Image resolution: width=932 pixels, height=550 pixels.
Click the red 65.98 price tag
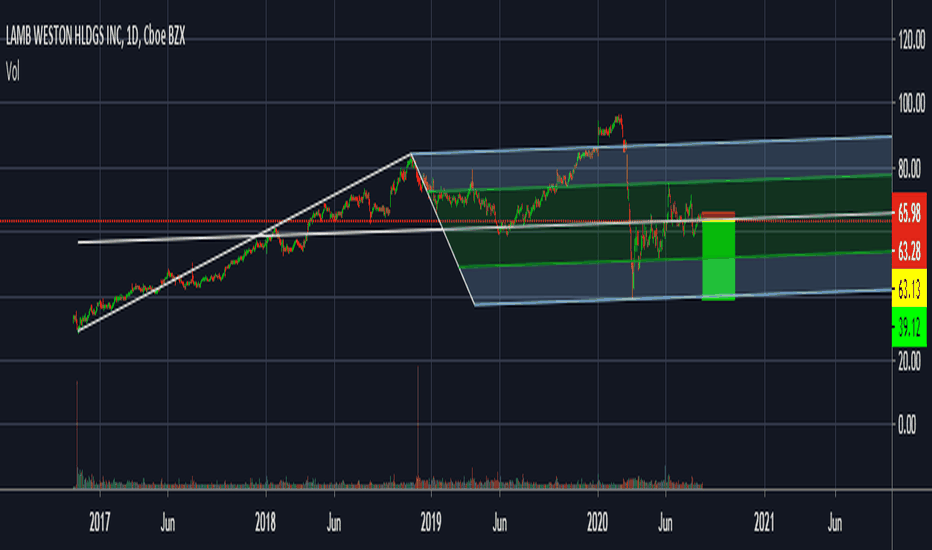(x=909, y=212)
